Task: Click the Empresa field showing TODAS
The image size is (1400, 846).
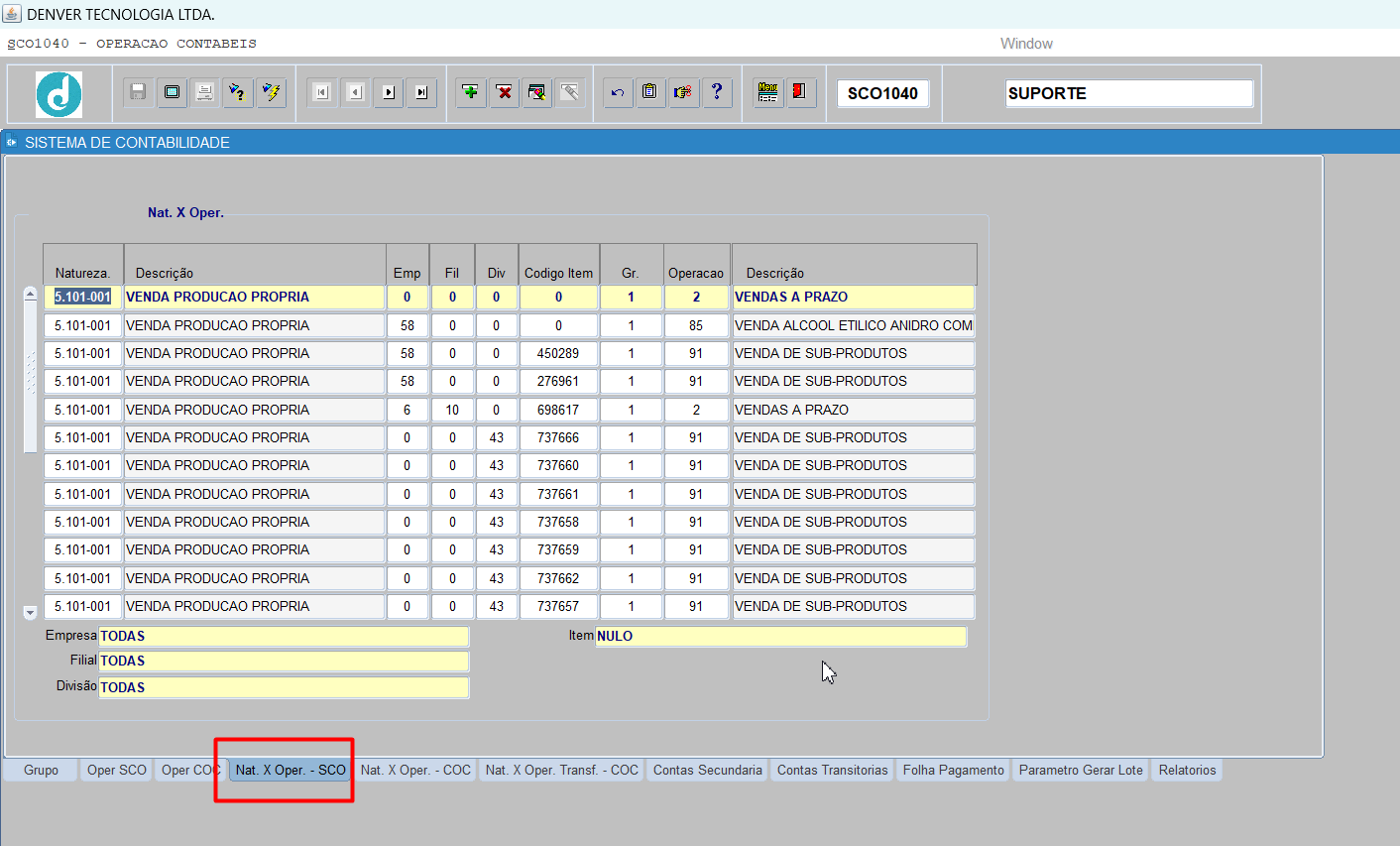Action: coord(284,636)
